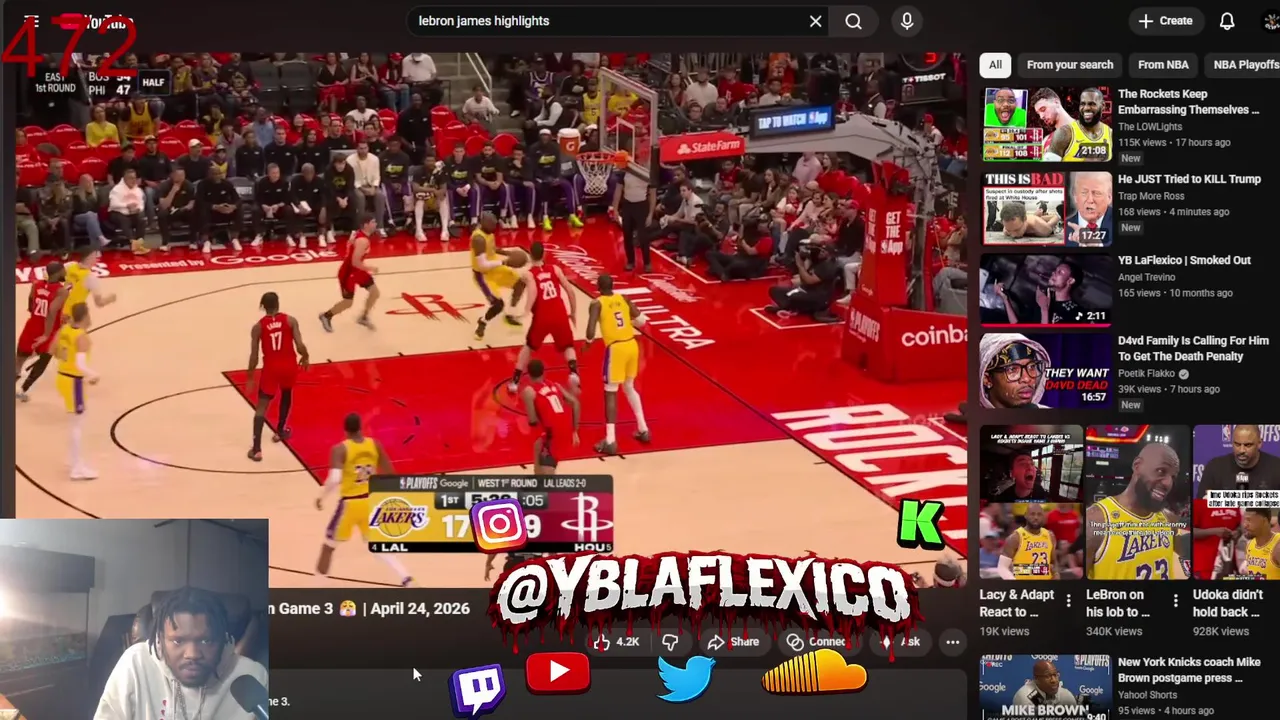Open the Mike Brown postgame press thumbnail
This screenshot has width=1280, height=720.
click(x=1047, y=688)
